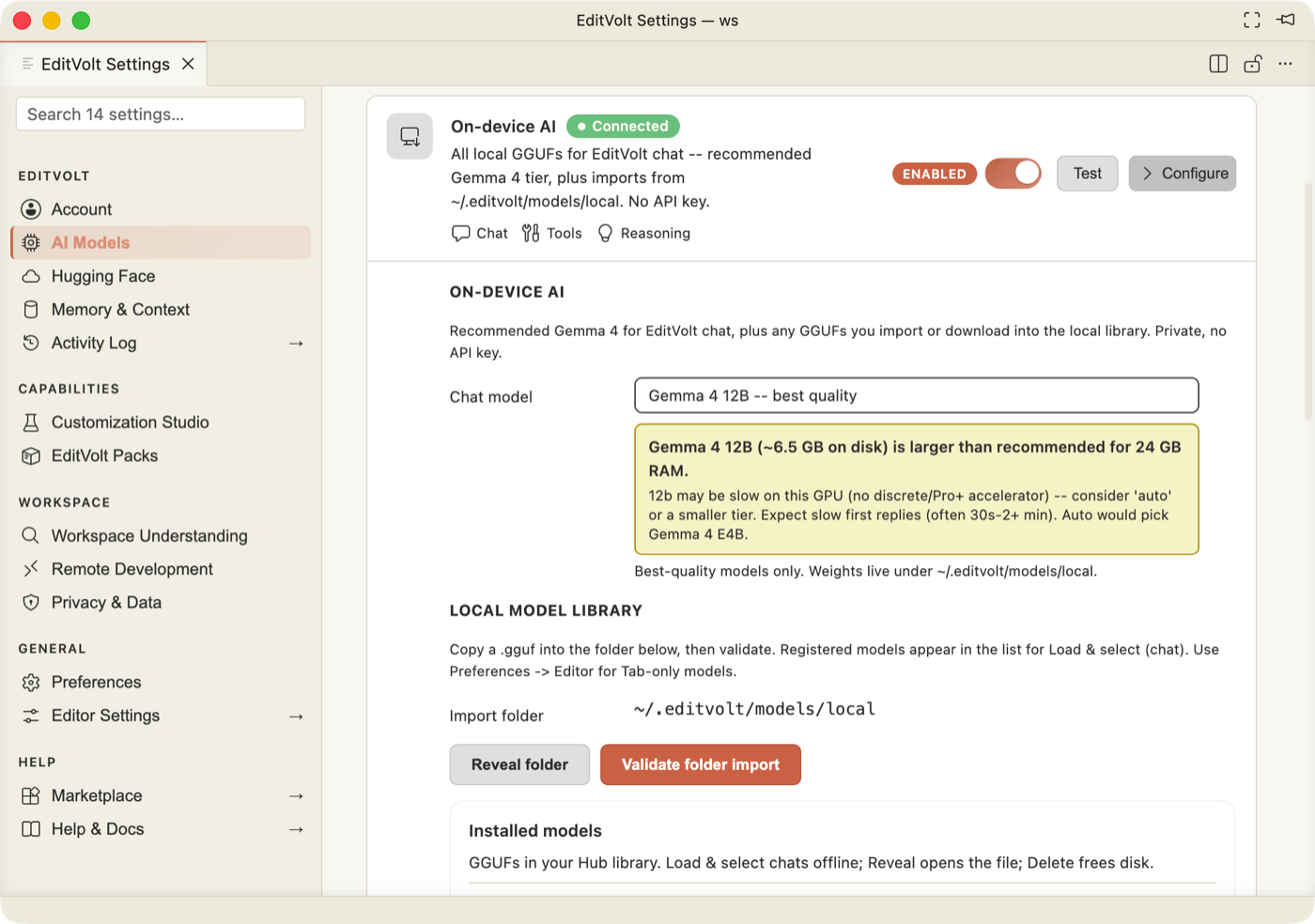The height and width of the screenshot is (924, 1315).
Task: Open Memory & Context settings
Action: (161, 310)
